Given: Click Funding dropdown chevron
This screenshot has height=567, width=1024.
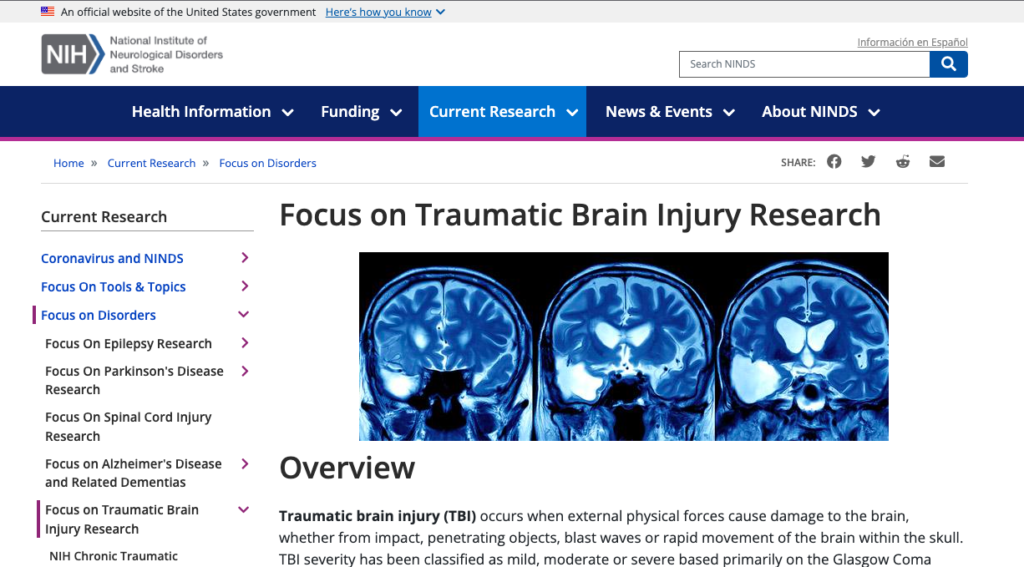Looking at the screenshot, I should point(396,112).
